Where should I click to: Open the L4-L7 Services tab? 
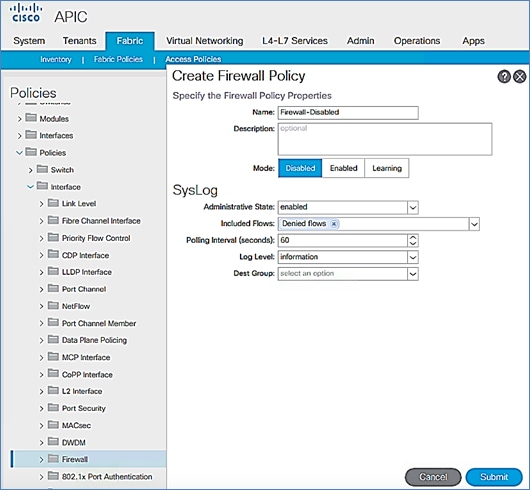(295, 41)
